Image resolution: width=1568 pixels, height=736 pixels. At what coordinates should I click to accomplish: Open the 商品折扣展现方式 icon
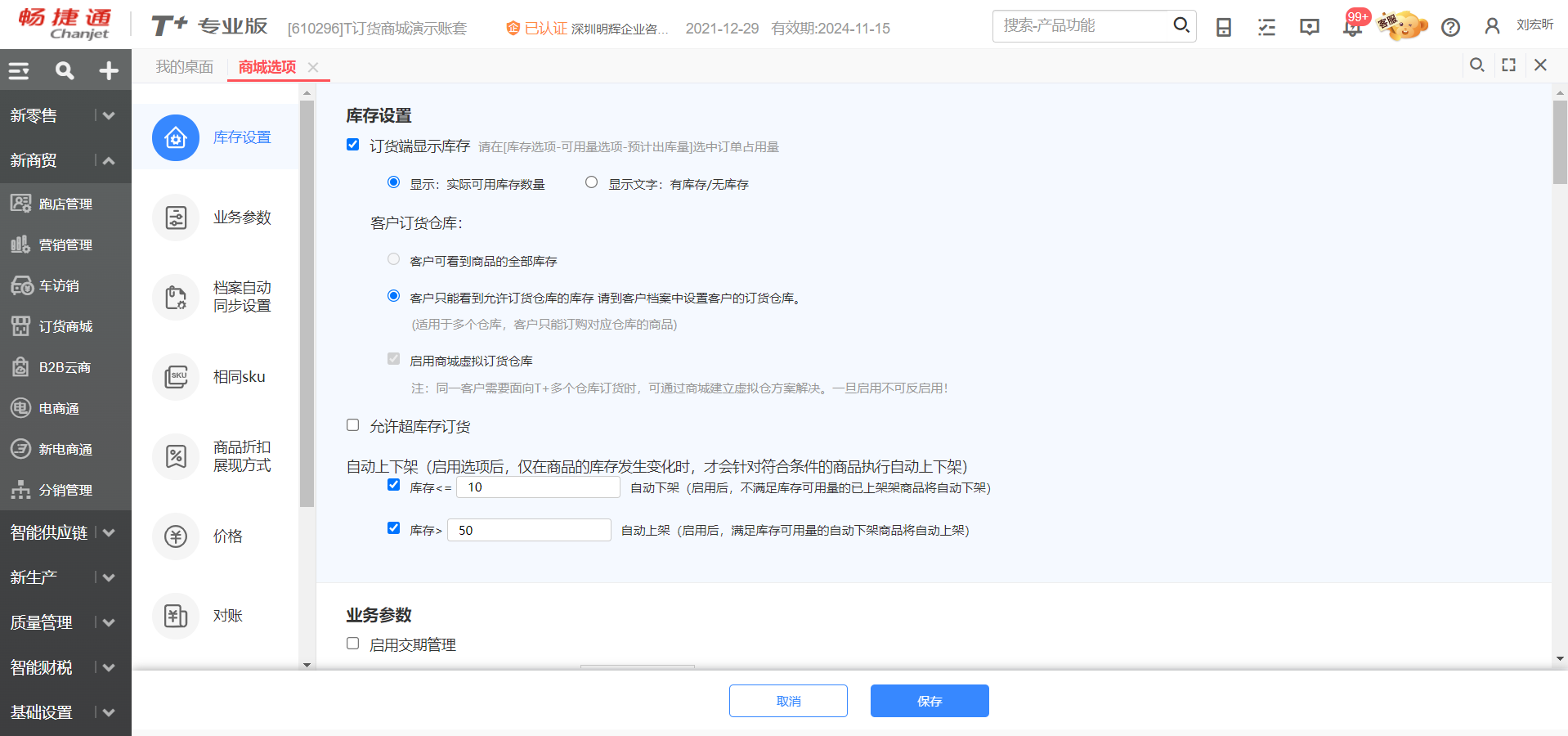coord(176,456)
